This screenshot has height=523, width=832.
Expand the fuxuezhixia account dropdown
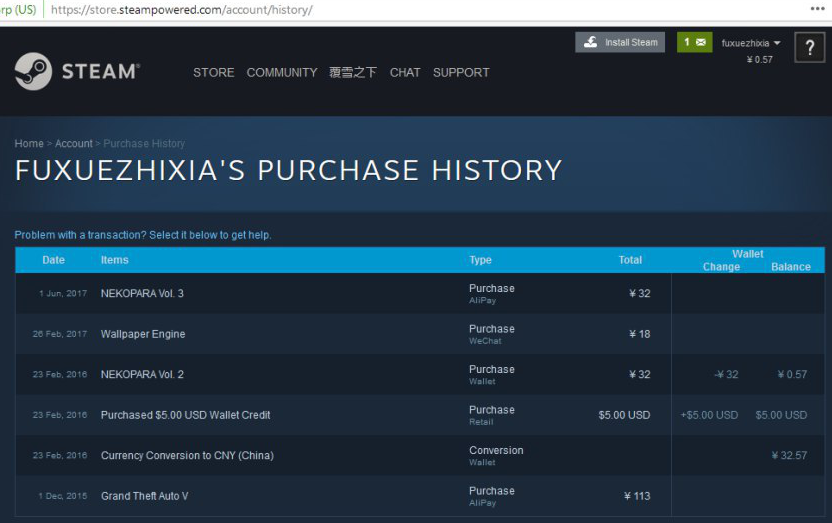(x=751, y=43)
